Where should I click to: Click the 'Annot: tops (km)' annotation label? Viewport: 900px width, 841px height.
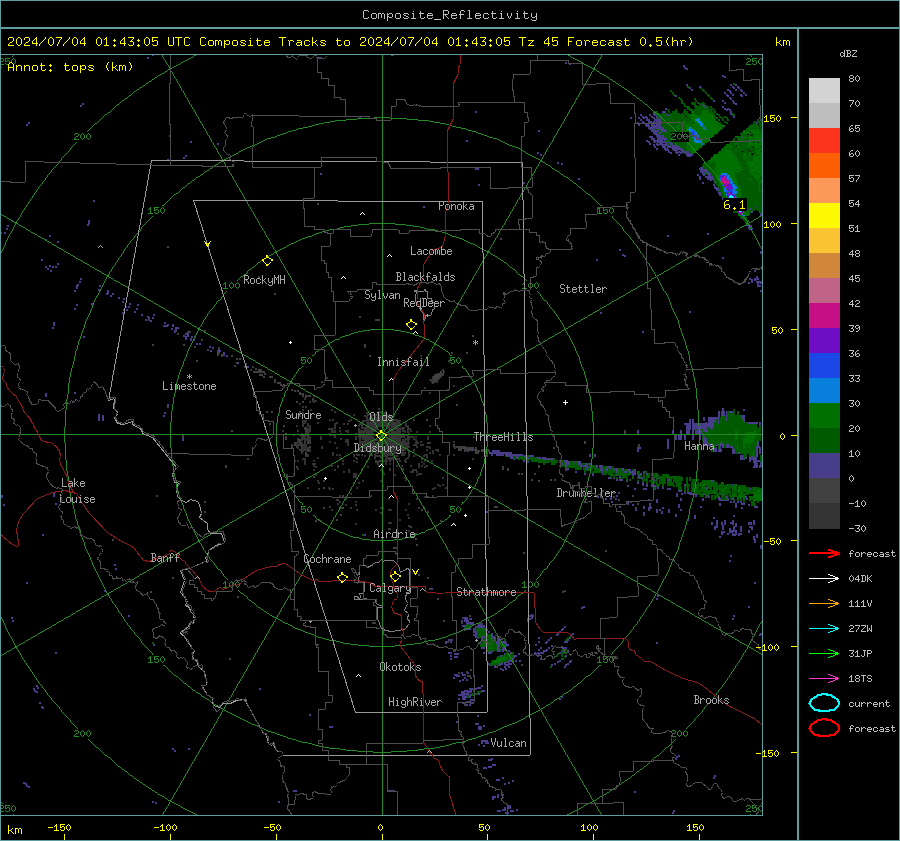[x=70, y=67]
